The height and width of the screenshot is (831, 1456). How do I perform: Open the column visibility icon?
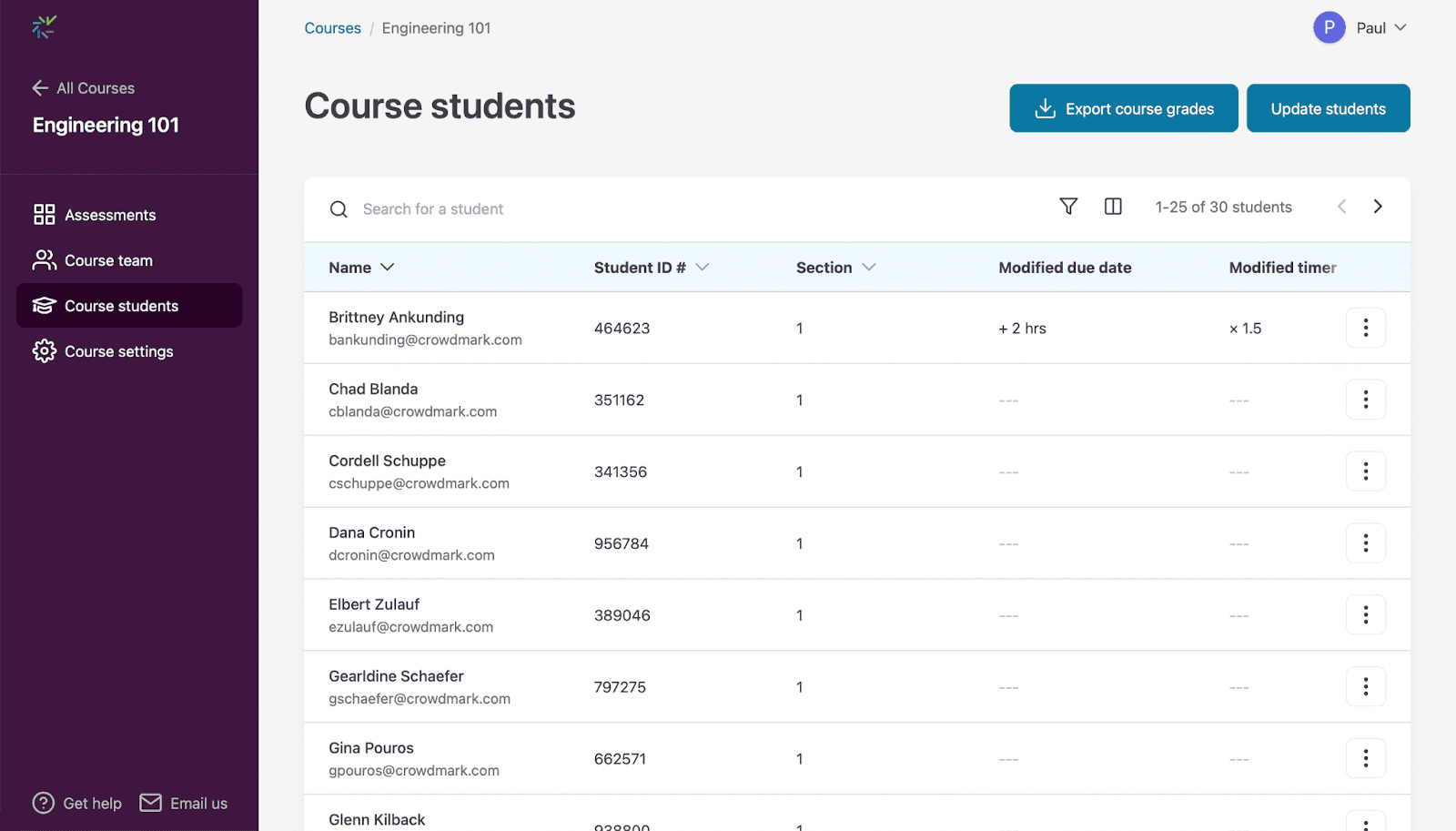pos(1113,207)
